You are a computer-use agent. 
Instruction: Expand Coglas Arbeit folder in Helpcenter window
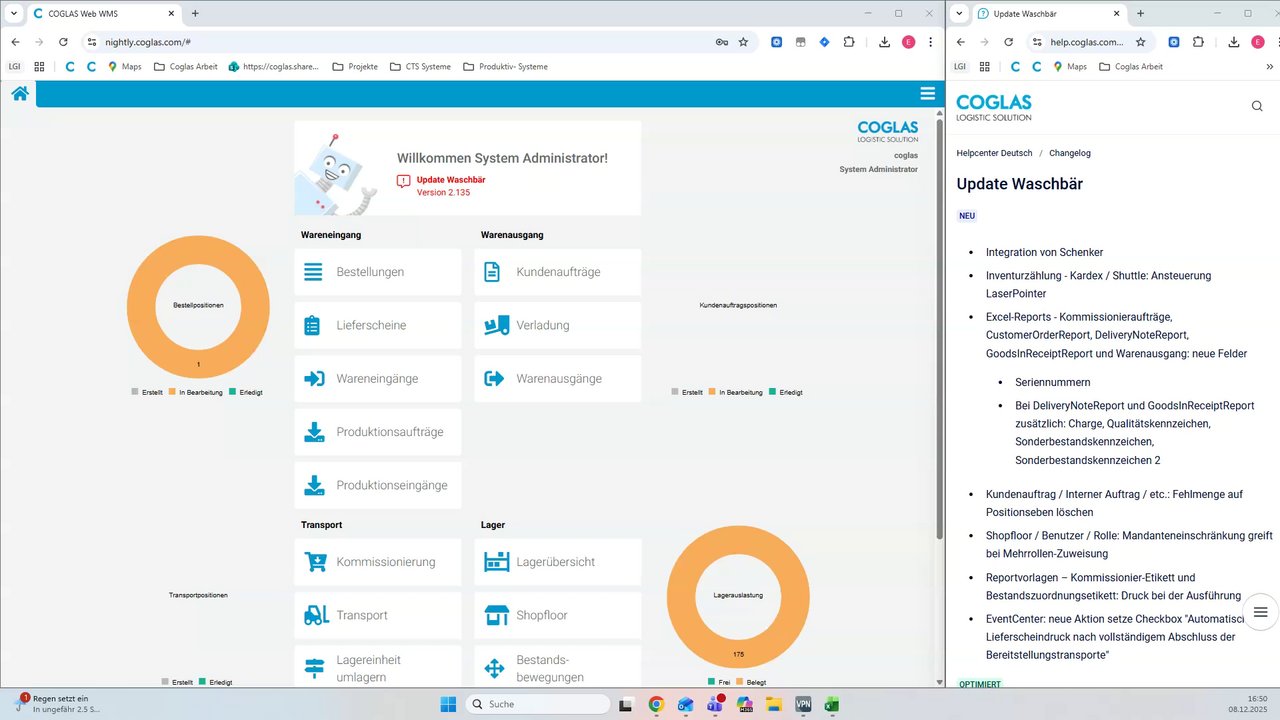[1131, 67]
